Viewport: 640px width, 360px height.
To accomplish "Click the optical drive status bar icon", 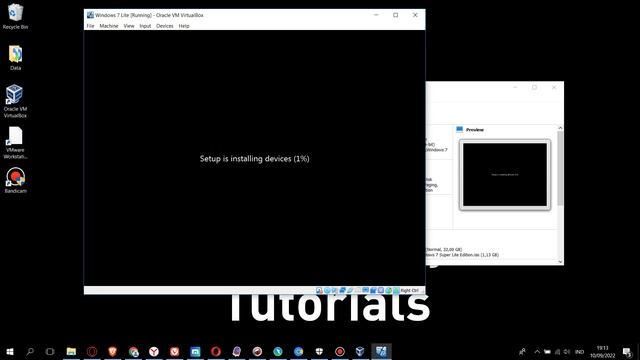I will [327, 290].
